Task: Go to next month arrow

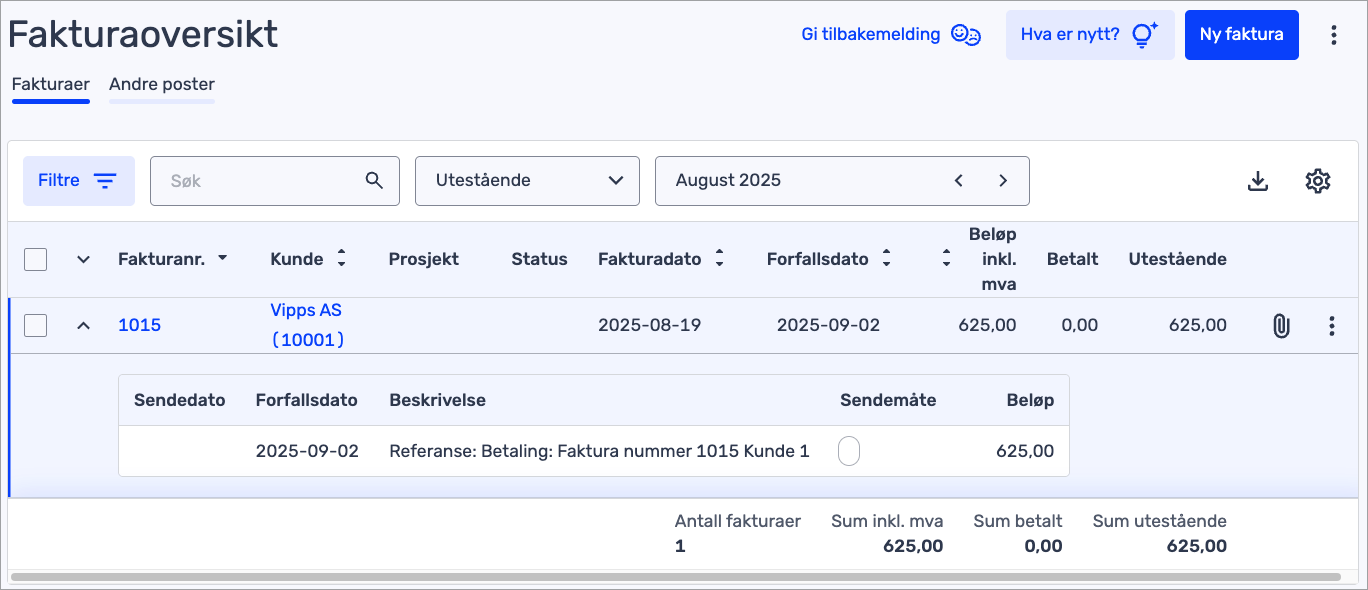Action: [x=1003, y=181]
